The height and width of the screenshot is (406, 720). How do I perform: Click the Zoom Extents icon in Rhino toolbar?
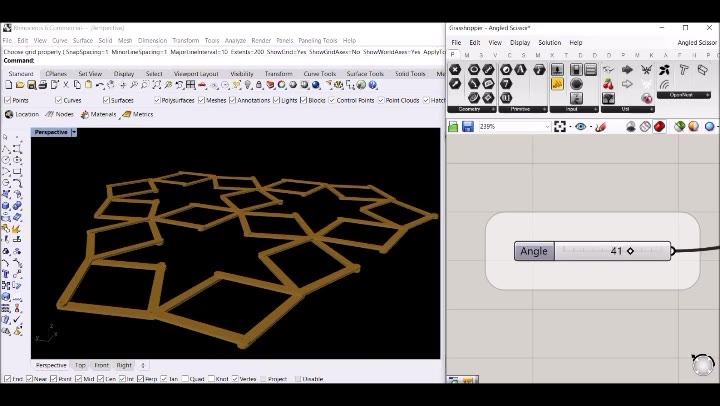[x=157, y=85]
